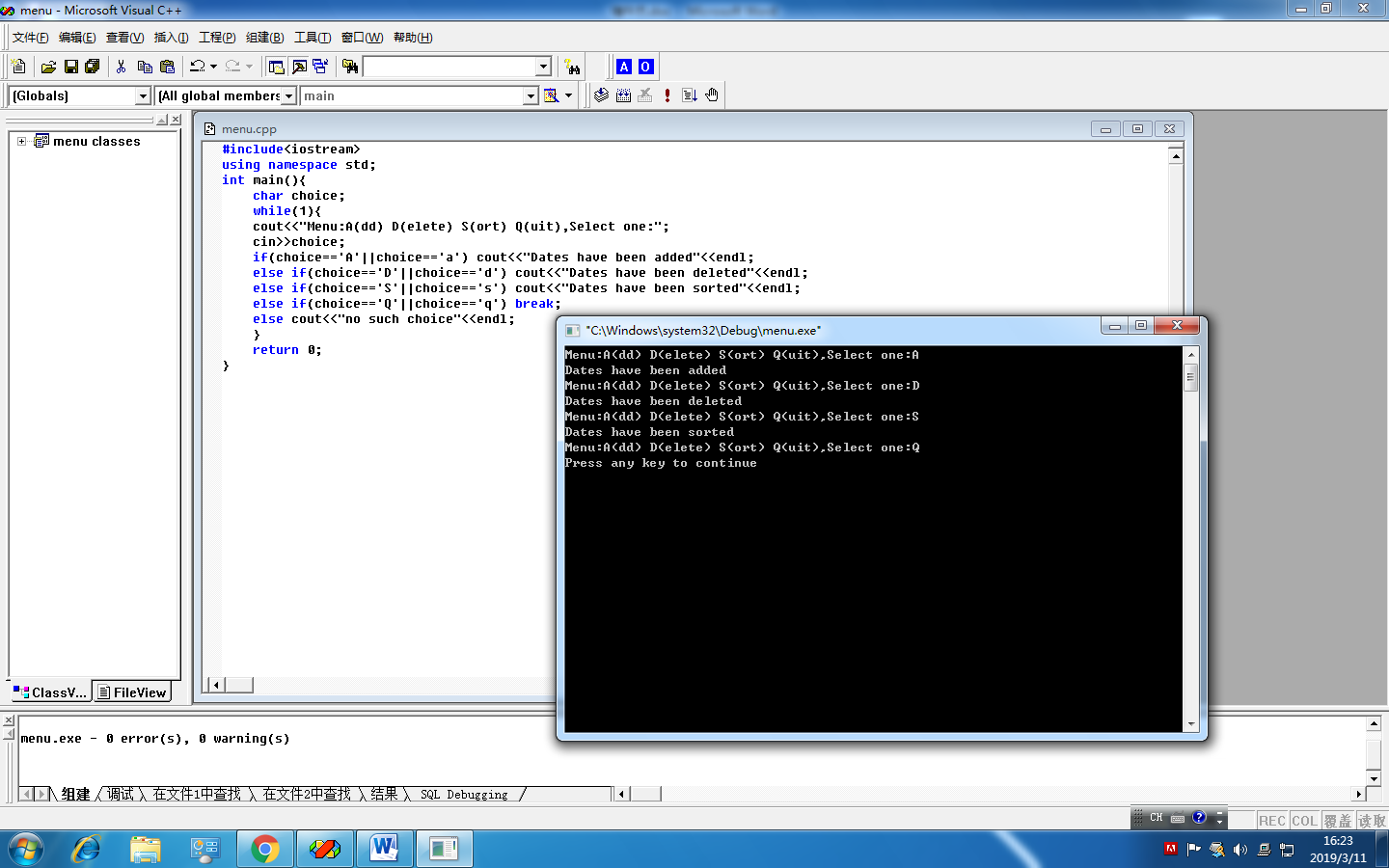Viewport: 1389px width, 868px height.
Task: Open Google Chrome from the taskbar
Action: pos(264,849)
